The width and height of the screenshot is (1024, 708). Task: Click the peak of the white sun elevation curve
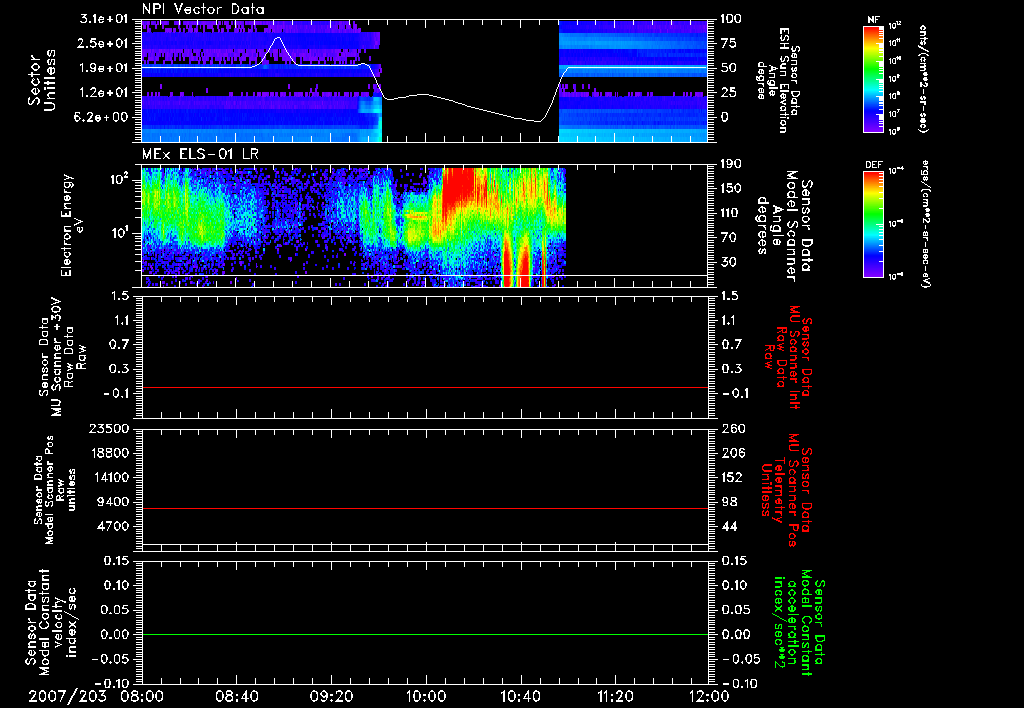(278, 38)
